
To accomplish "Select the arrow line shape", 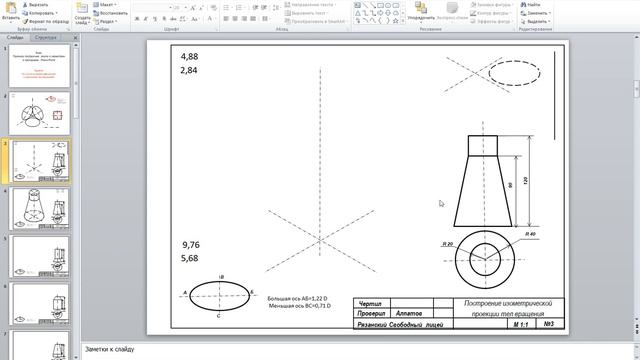I will click(373, 6).
